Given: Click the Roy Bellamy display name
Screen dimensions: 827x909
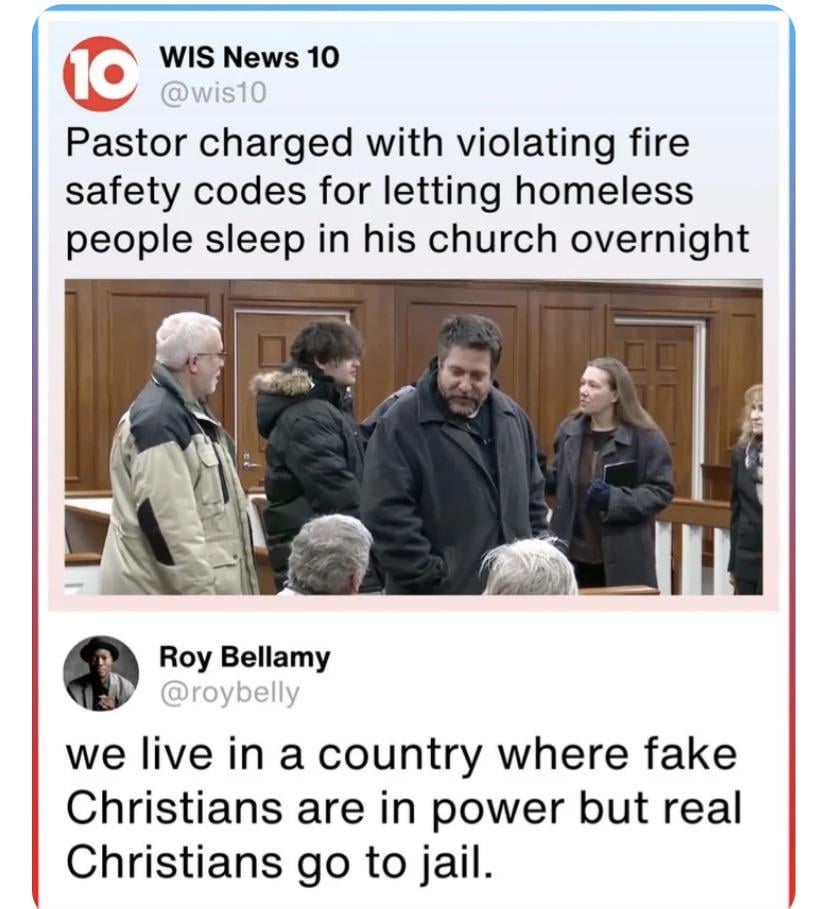Looking at the screenshot, I should click(245, 658).
